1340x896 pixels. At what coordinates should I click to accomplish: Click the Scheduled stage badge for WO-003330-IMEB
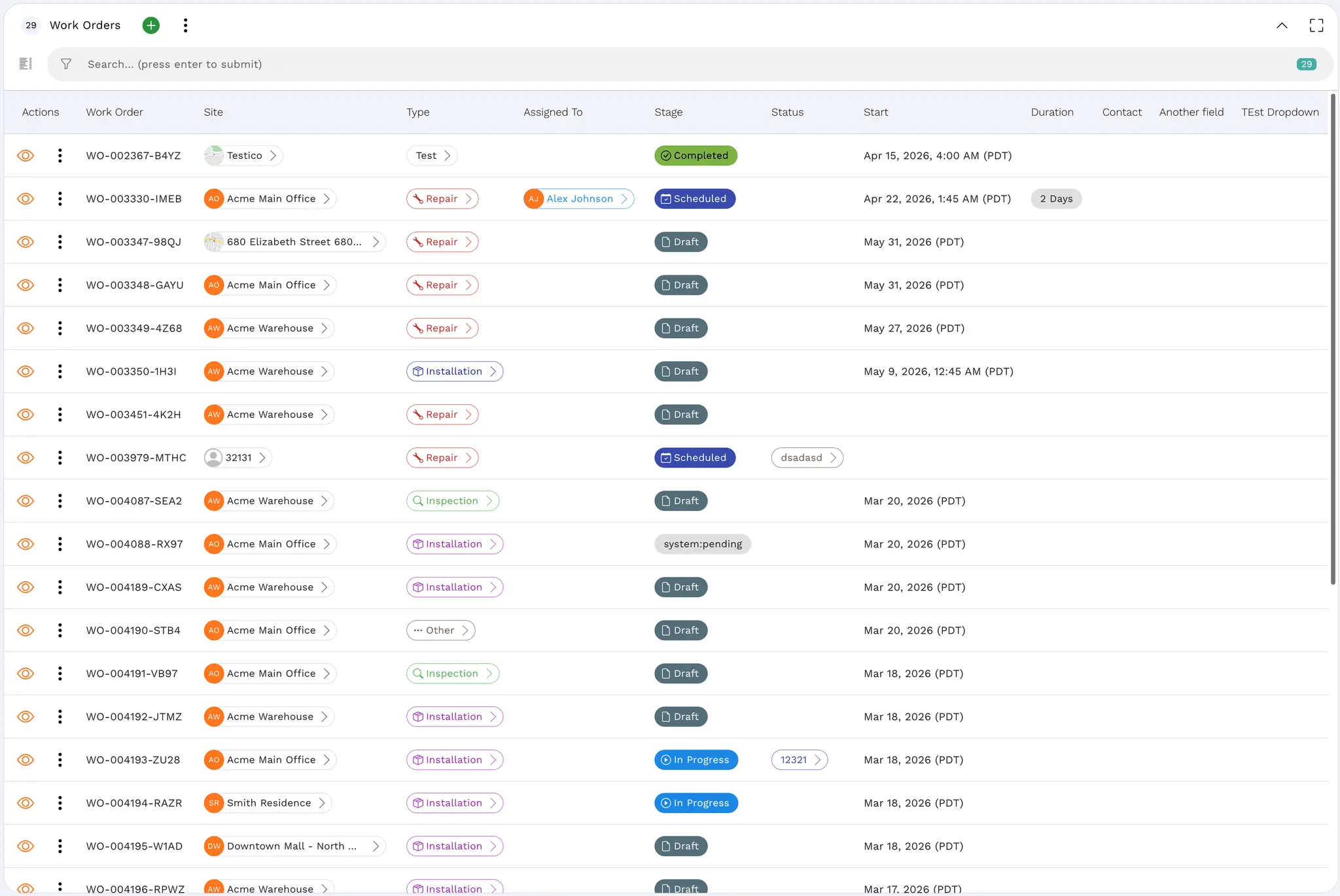[x=695, y=199]
